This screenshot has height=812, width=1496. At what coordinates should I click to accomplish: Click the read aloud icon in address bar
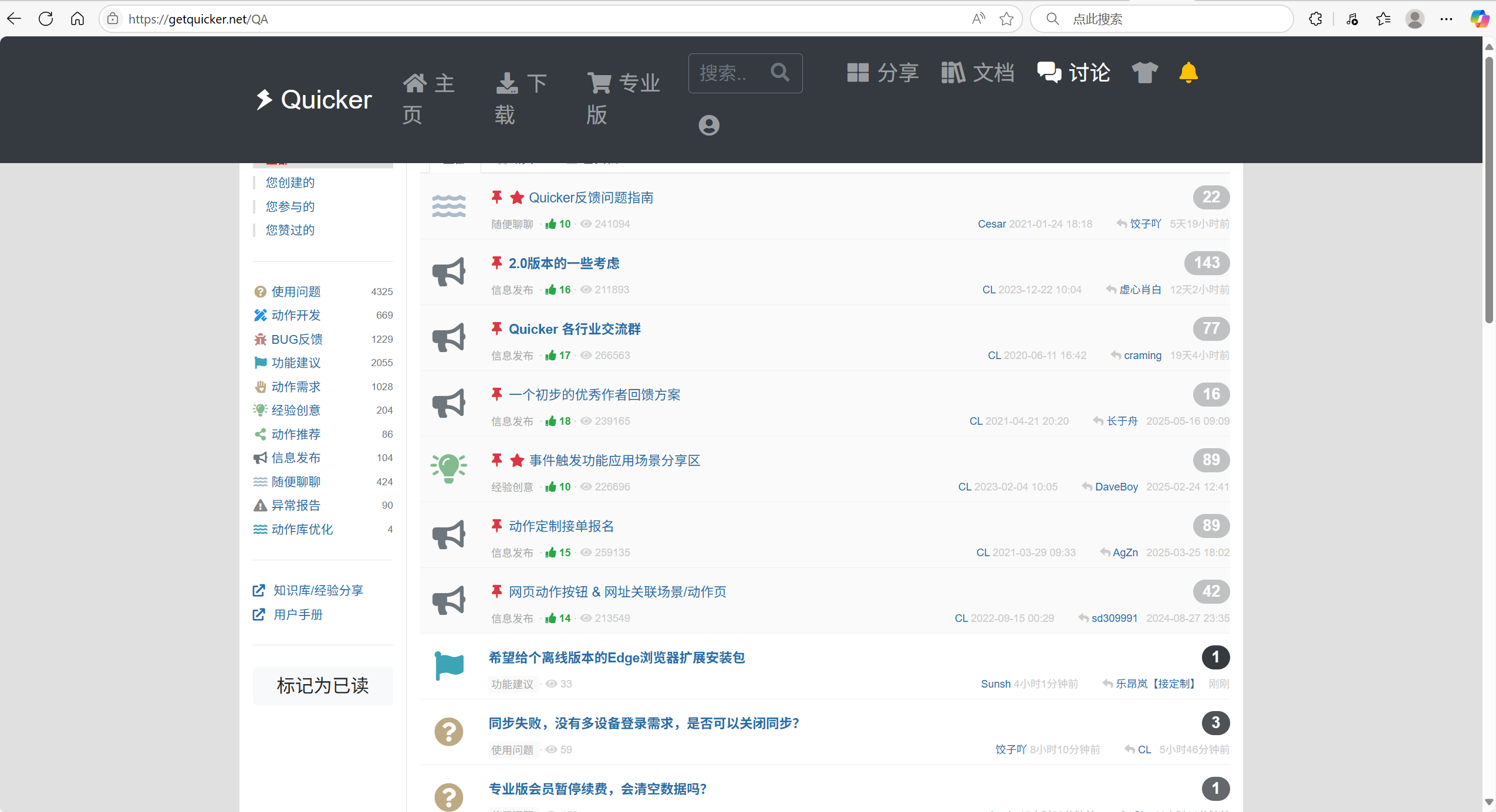click(978, 19)
